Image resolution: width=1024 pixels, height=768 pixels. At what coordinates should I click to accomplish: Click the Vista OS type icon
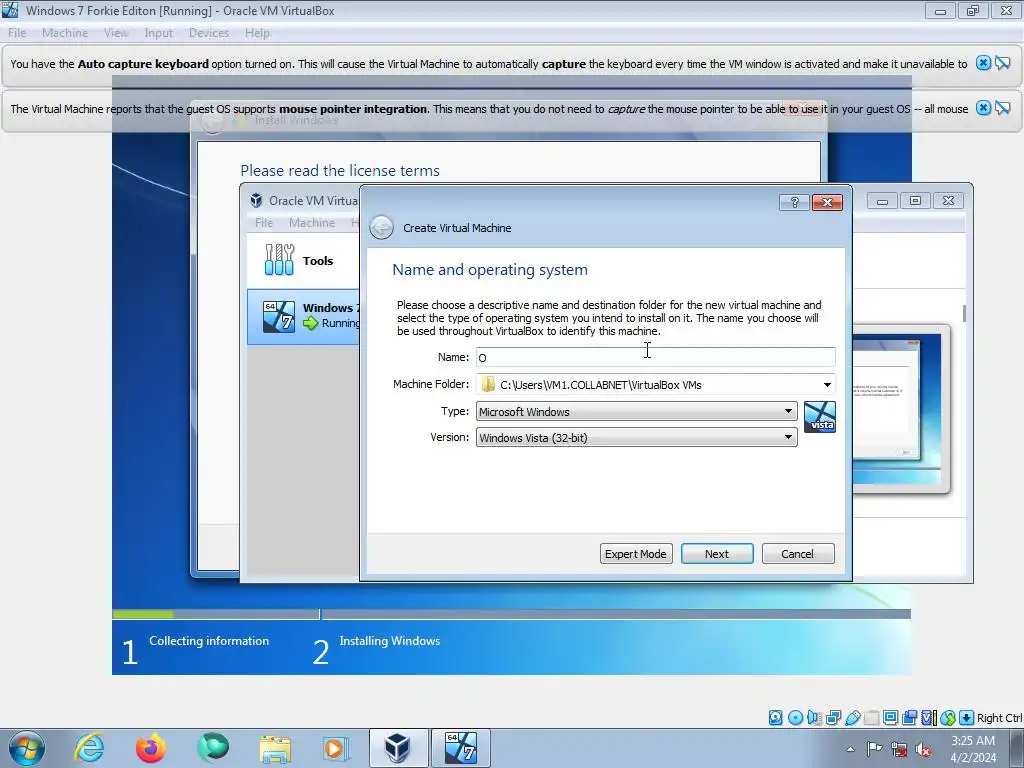point(820,417)
